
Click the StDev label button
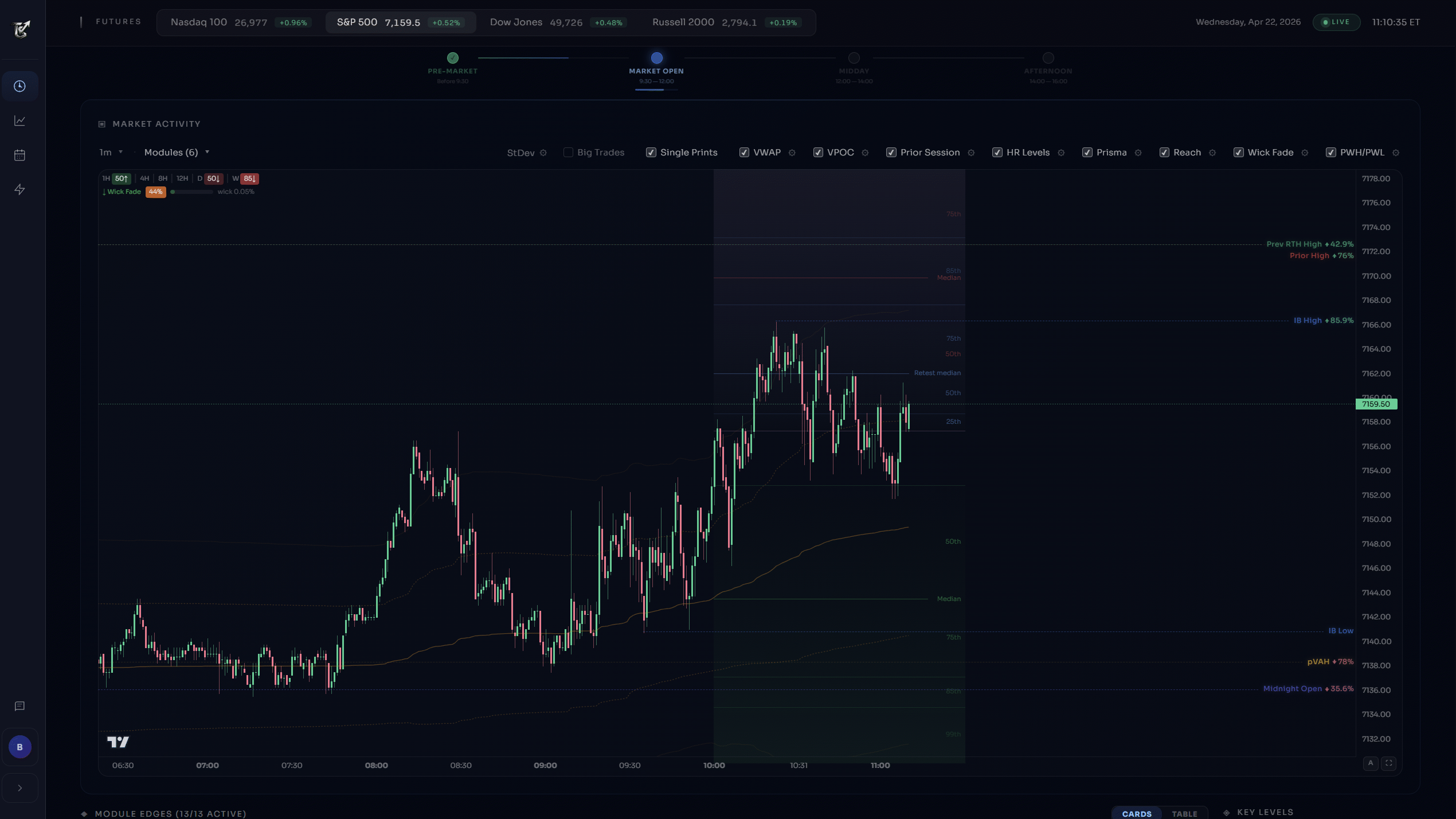pos(520,153)
